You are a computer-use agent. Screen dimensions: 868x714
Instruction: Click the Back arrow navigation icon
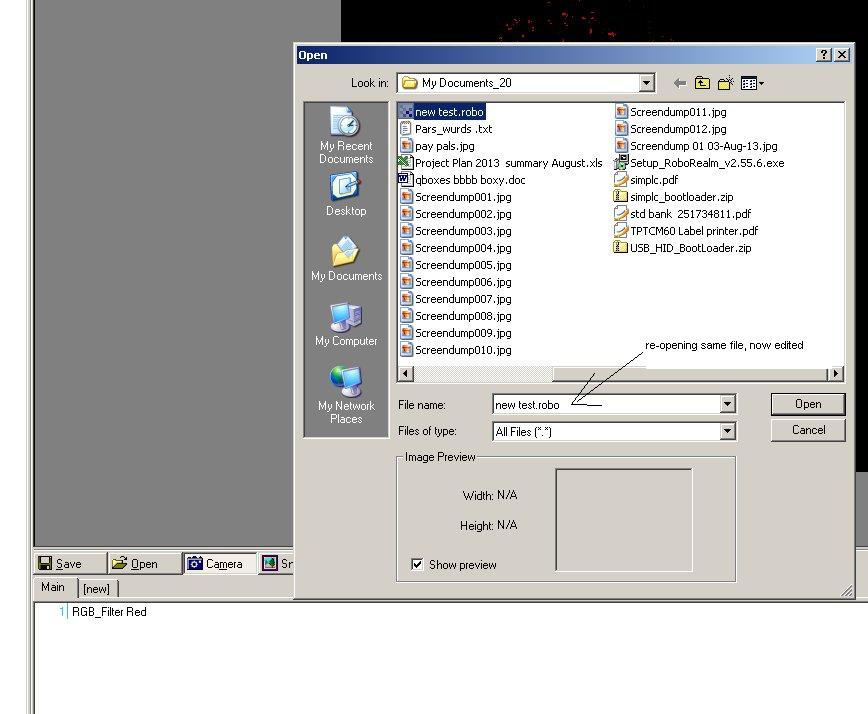click(680, 84)
